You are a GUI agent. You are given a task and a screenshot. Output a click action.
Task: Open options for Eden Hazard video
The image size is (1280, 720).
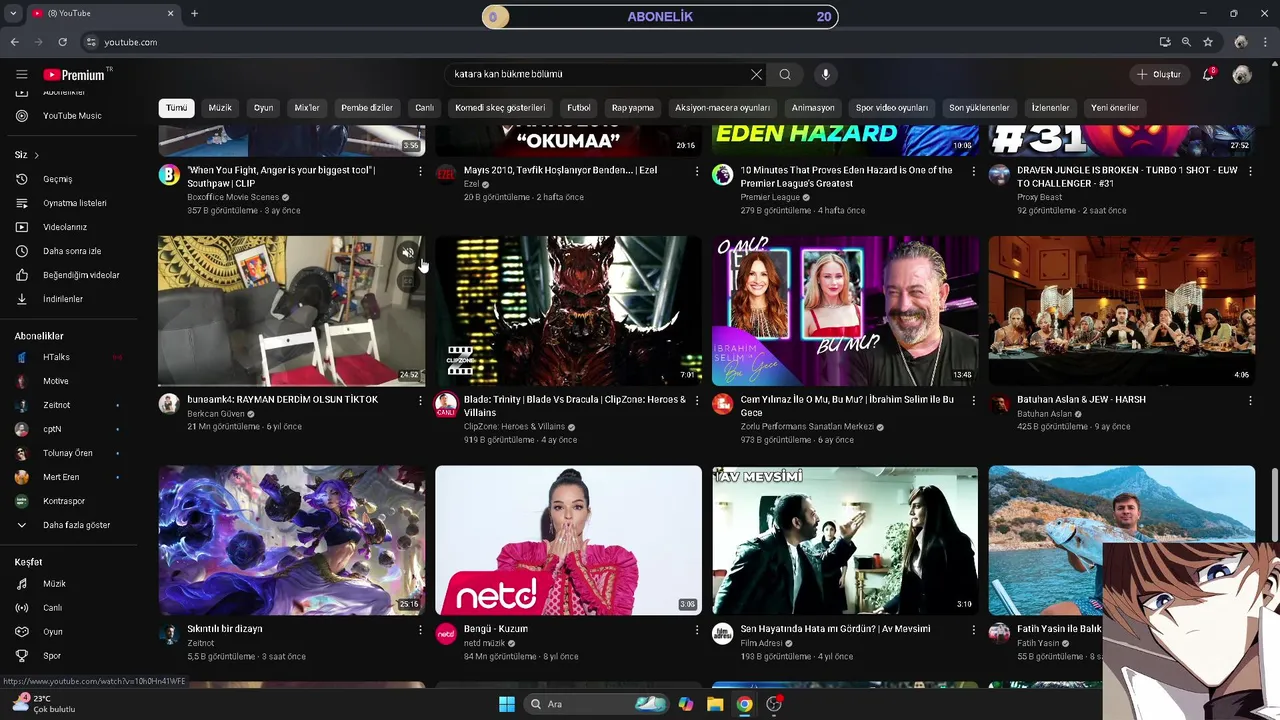[x=974, y=171]
